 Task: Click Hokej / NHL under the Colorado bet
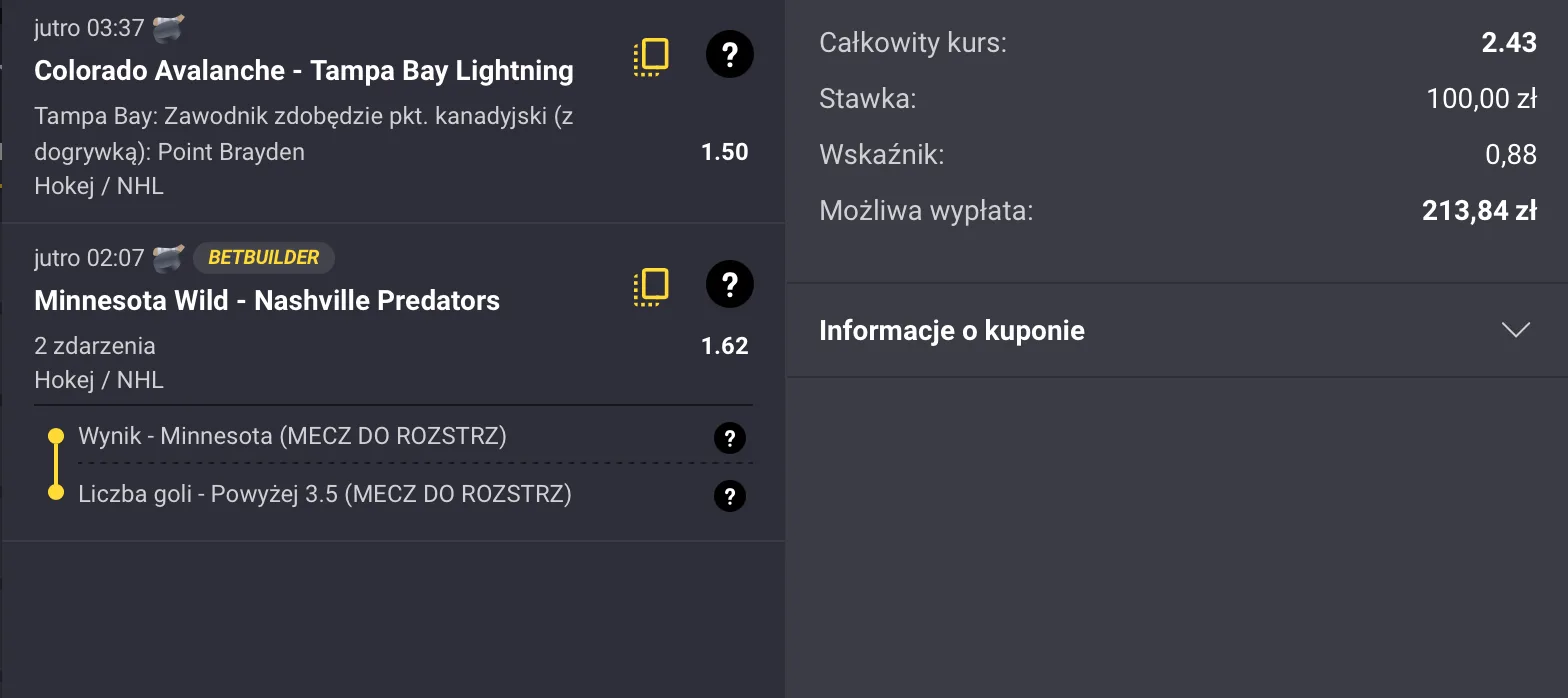tap(99, 186)
